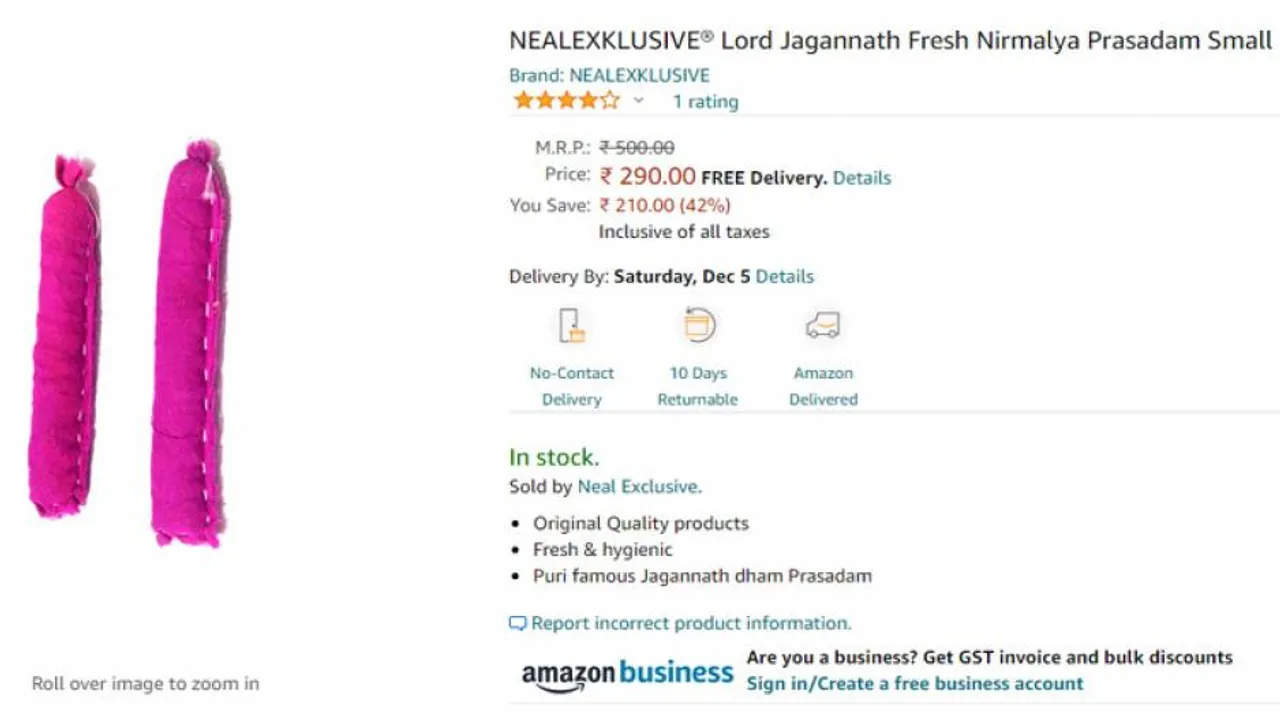1280x719 pixels.
Task: Select the first star in the rating
Action: point(521,100)
